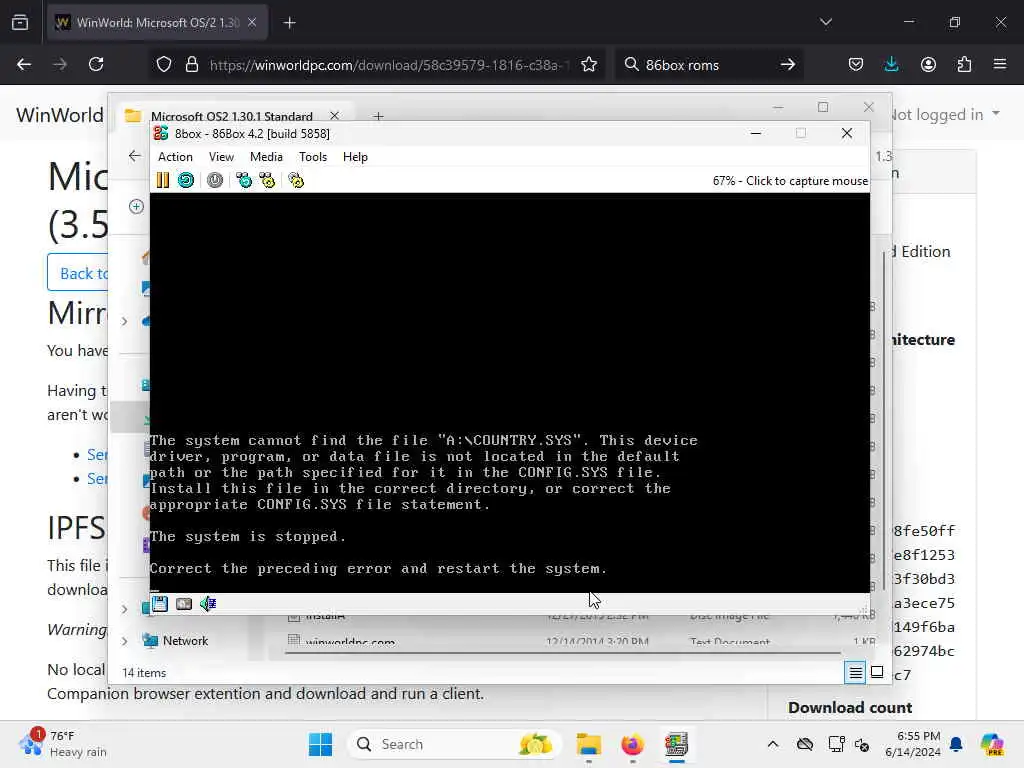Viewport: 1024px width, 768px height.
Task: Open Copilot preview icon in taskbar
Action: pos(993,744)
